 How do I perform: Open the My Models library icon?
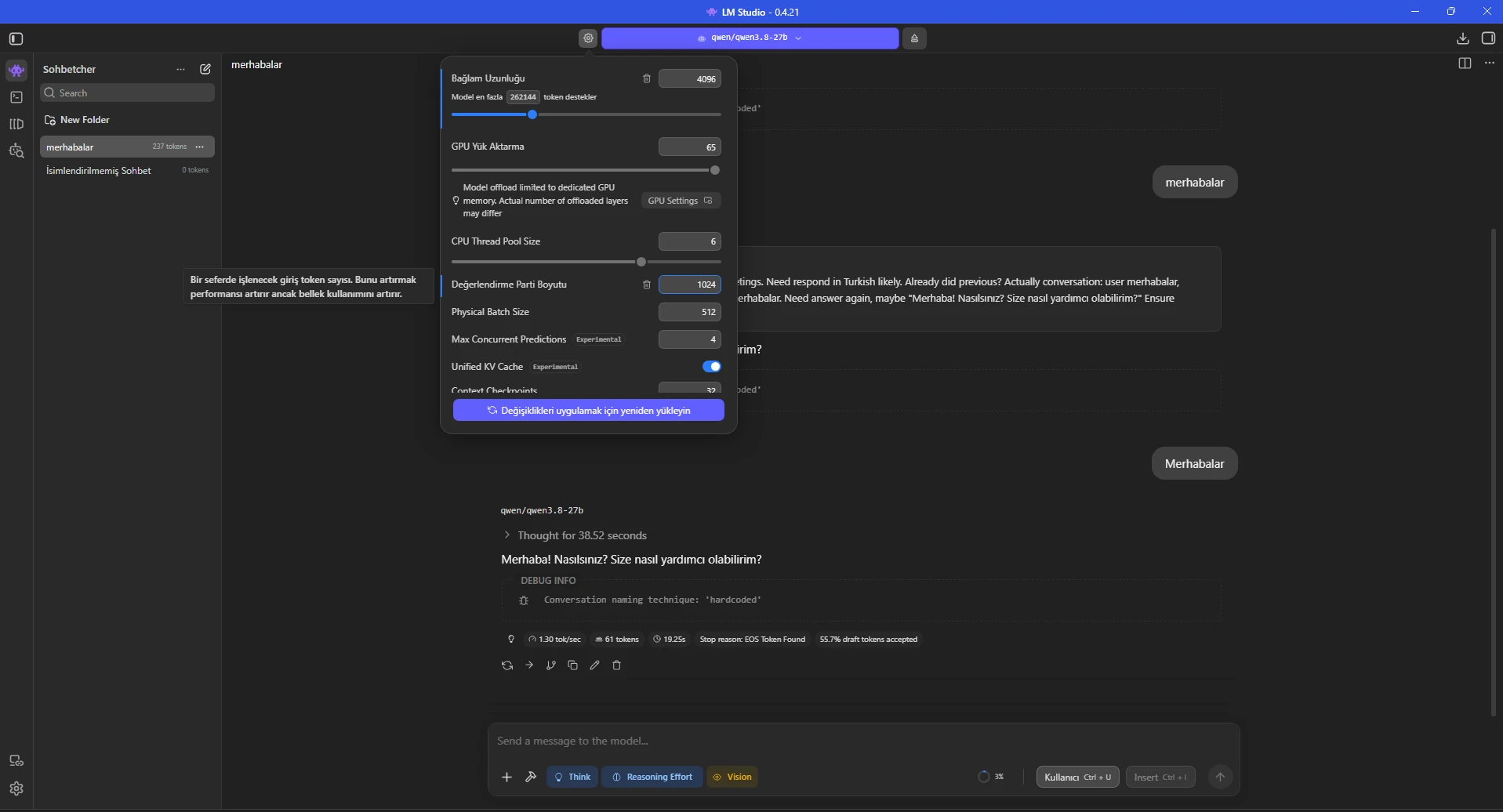click(16, 124)
